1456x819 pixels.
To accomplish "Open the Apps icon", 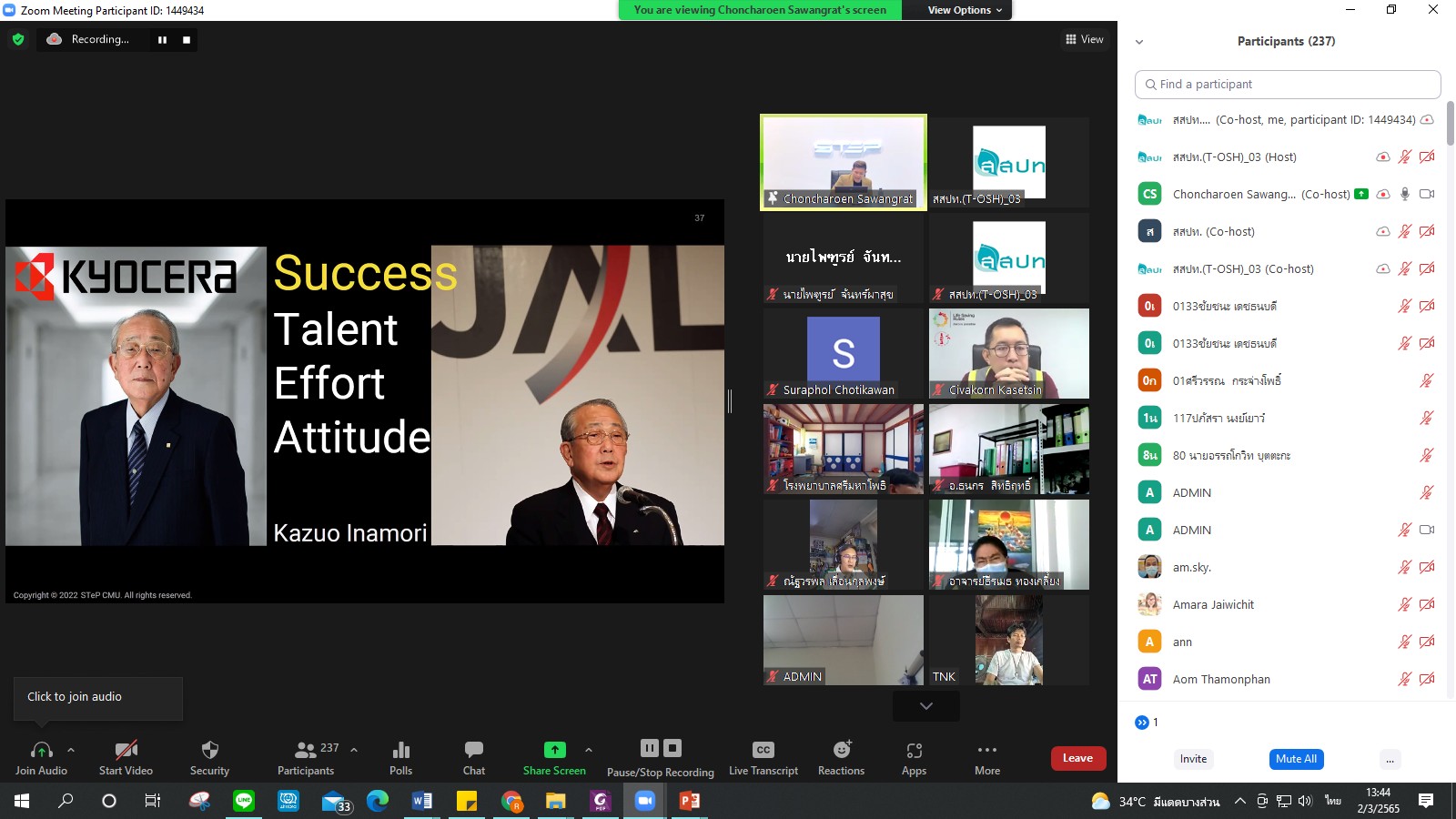I will click(x=914, y=750).
